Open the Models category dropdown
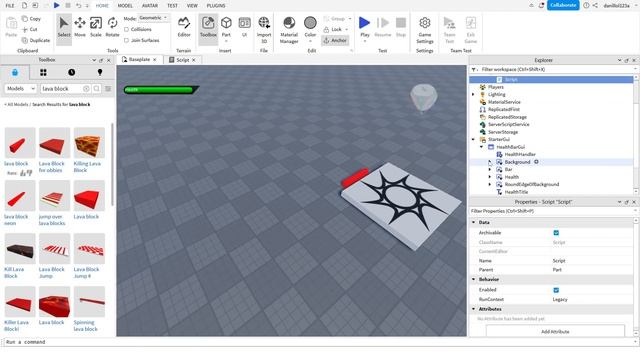 click(x=21, y=89)
